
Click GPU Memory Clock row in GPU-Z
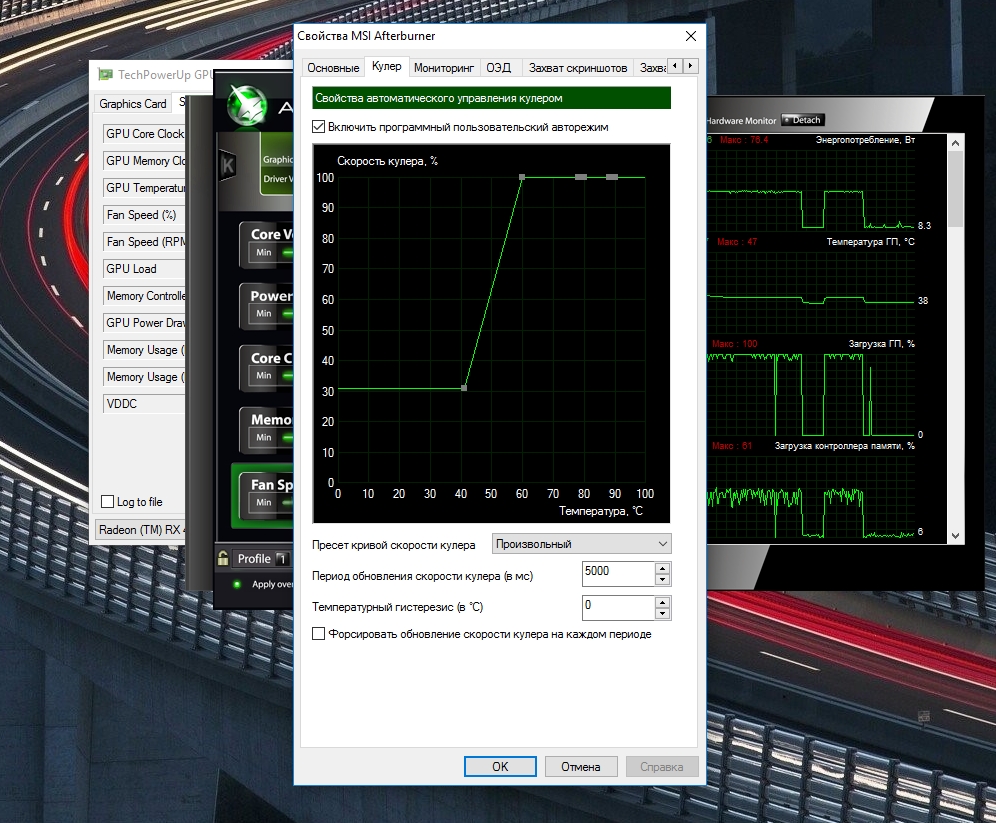click(144, 161)
